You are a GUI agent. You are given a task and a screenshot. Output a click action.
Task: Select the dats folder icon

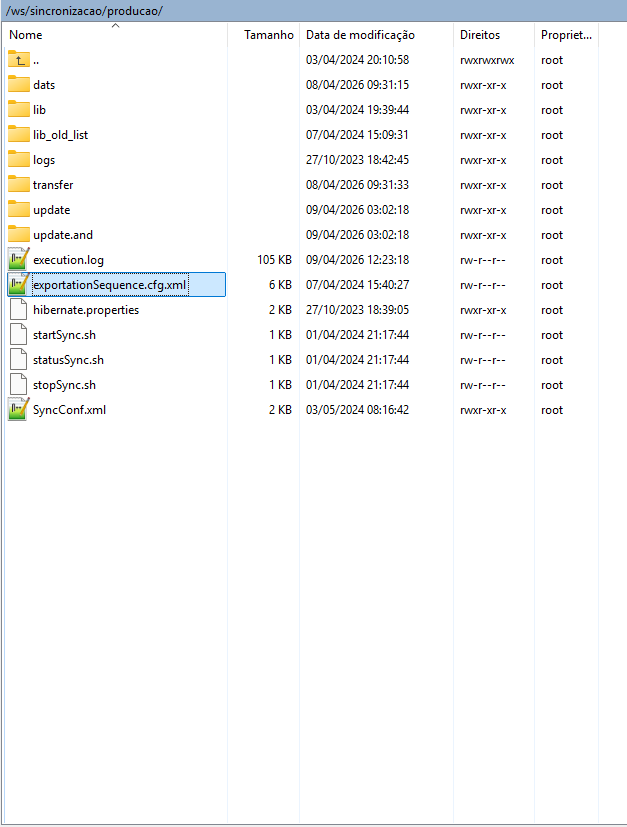point(19,84)
